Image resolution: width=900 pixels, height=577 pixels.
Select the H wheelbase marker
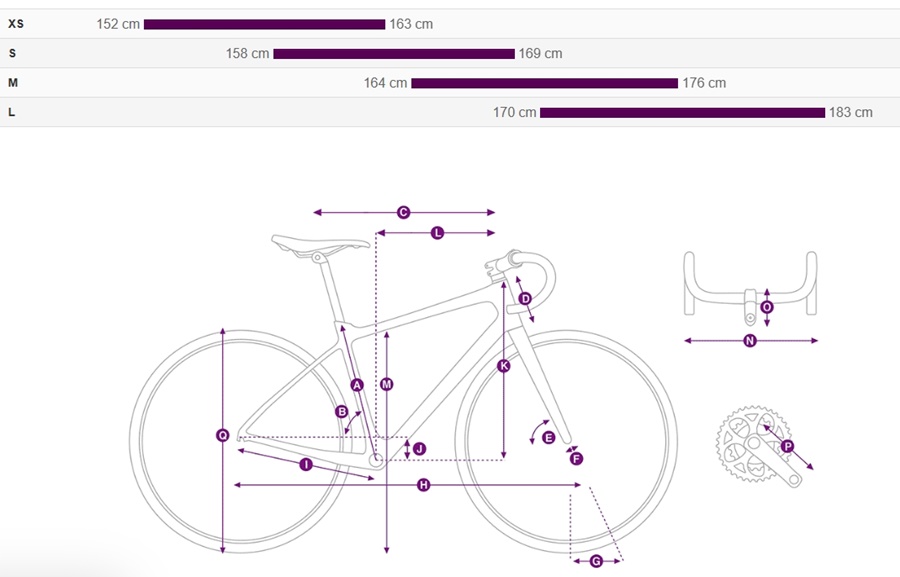(423, 485)
